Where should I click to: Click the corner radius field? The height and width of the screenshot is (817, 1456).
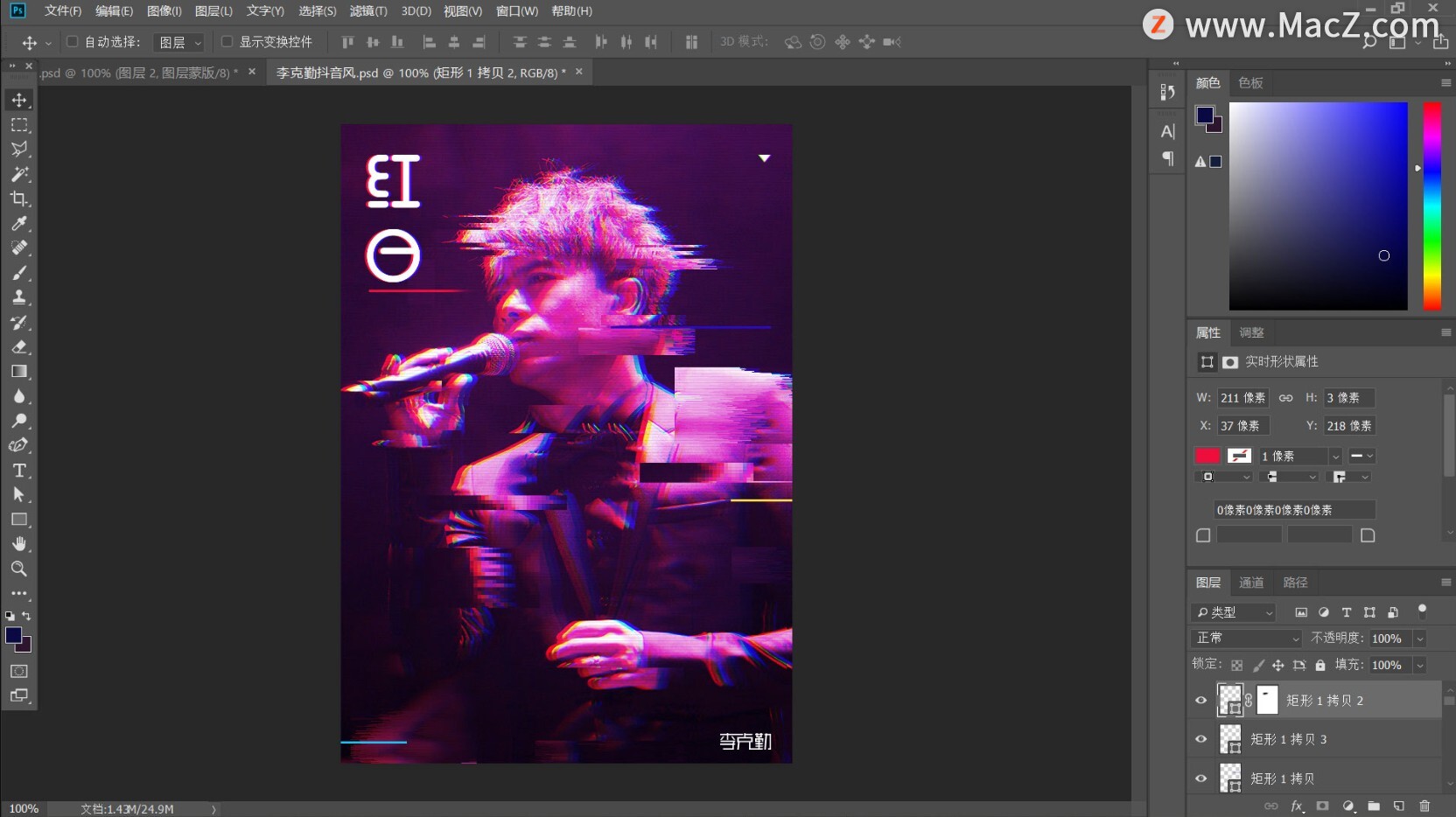1294,510
